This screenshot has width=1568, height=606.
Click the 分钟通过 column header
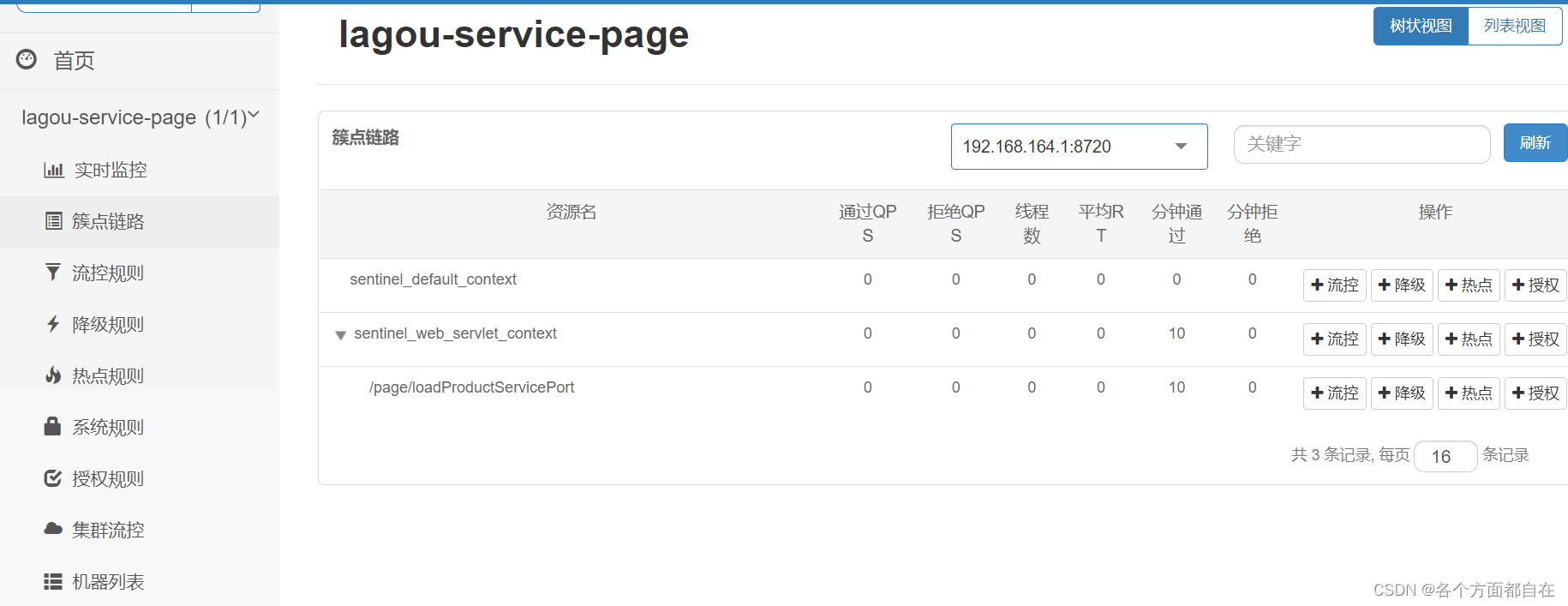tap(1176, 223)
